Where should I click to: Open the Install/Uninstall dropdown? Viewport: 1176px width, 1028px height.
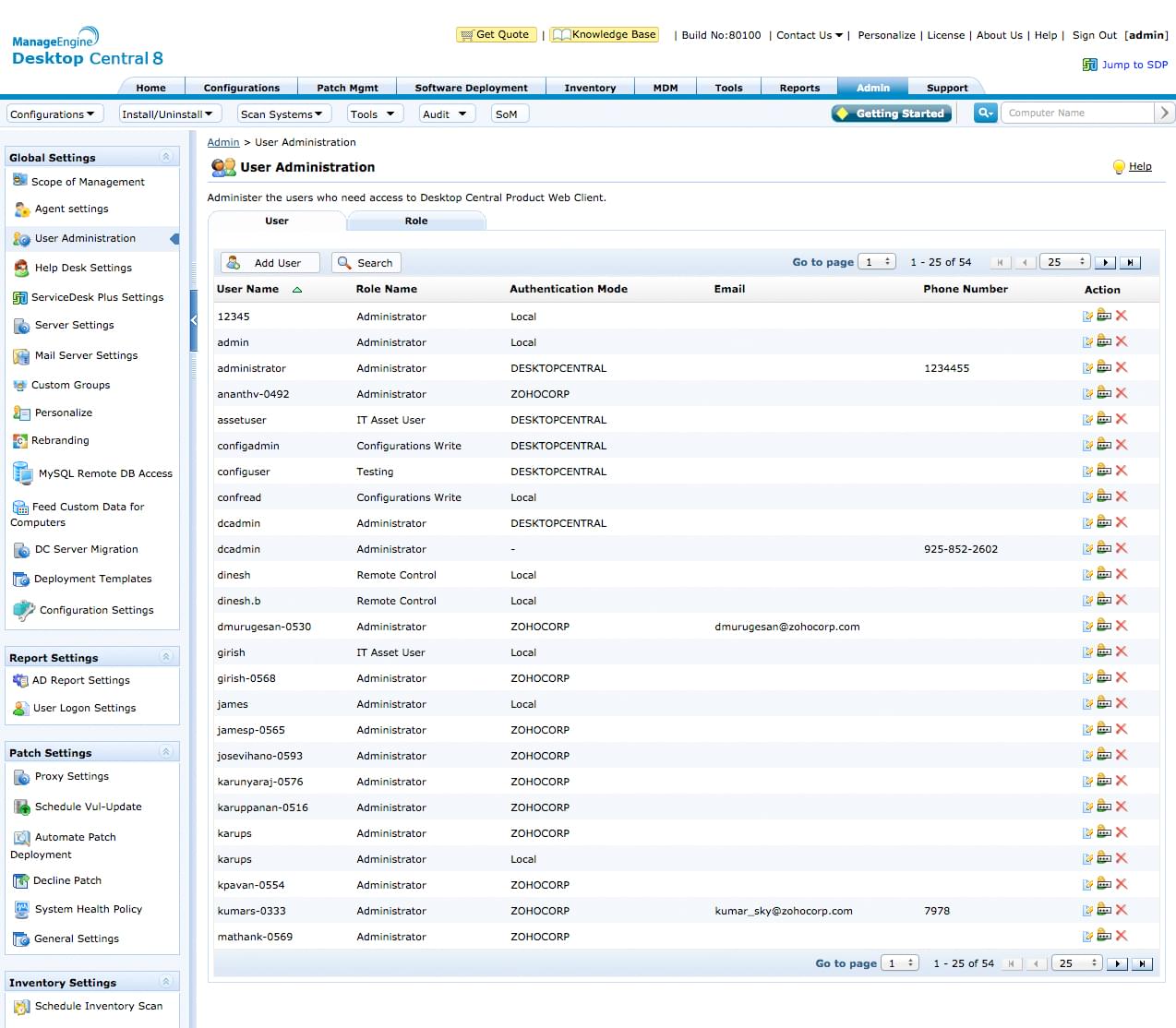click(x=170, y=114)
